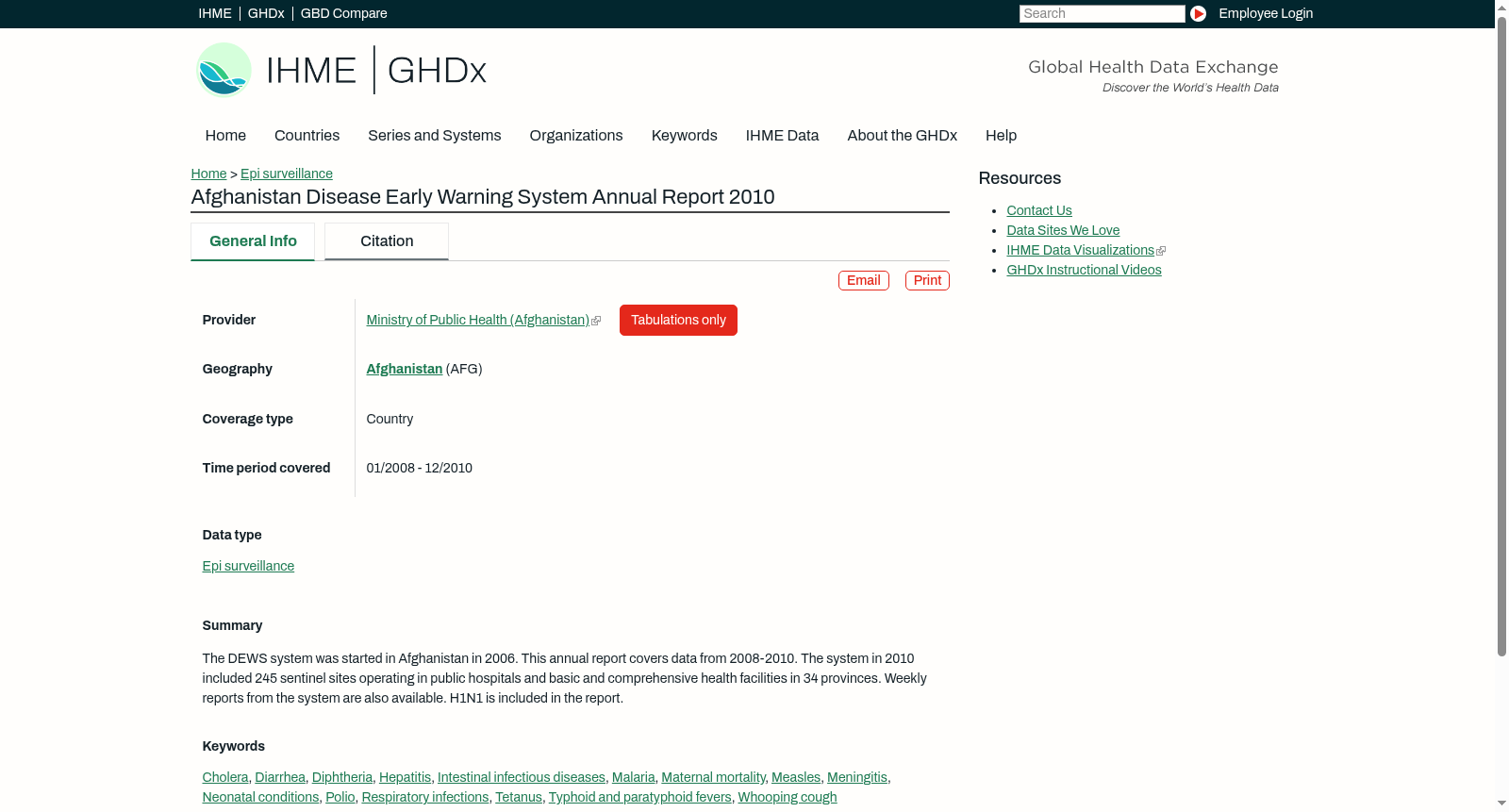Open the Keywords menu

click(x=684, y=136)
